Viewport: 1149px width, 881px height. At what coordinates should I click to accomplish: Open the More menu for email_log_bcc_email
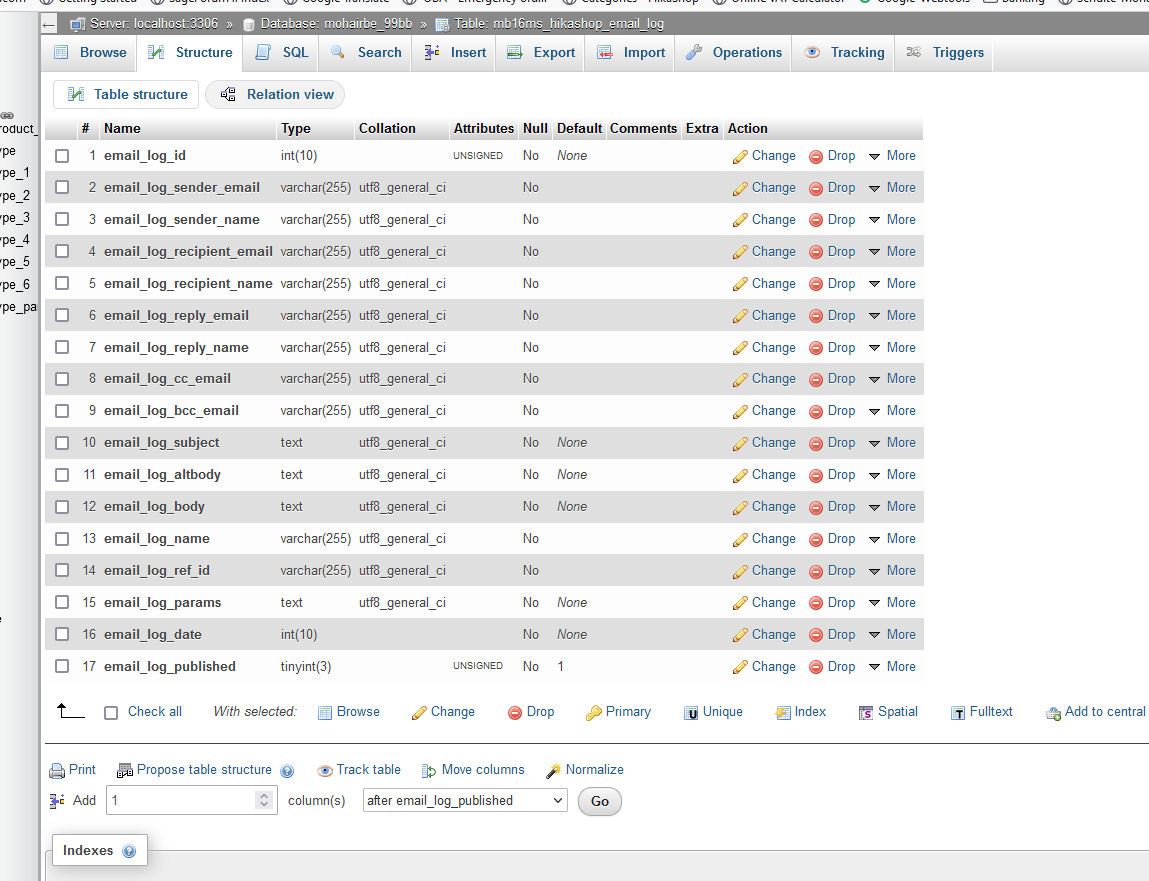(892, 410)
